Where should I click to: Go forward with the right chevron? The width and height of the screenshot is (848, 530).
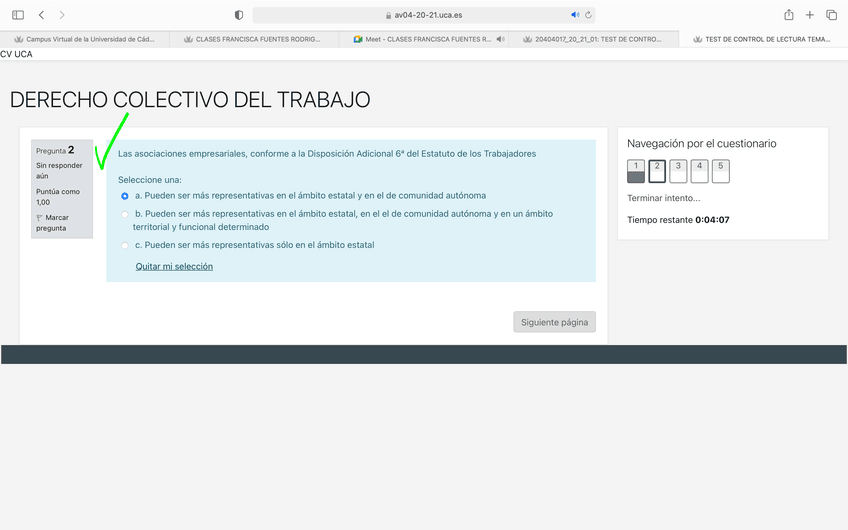62,15
